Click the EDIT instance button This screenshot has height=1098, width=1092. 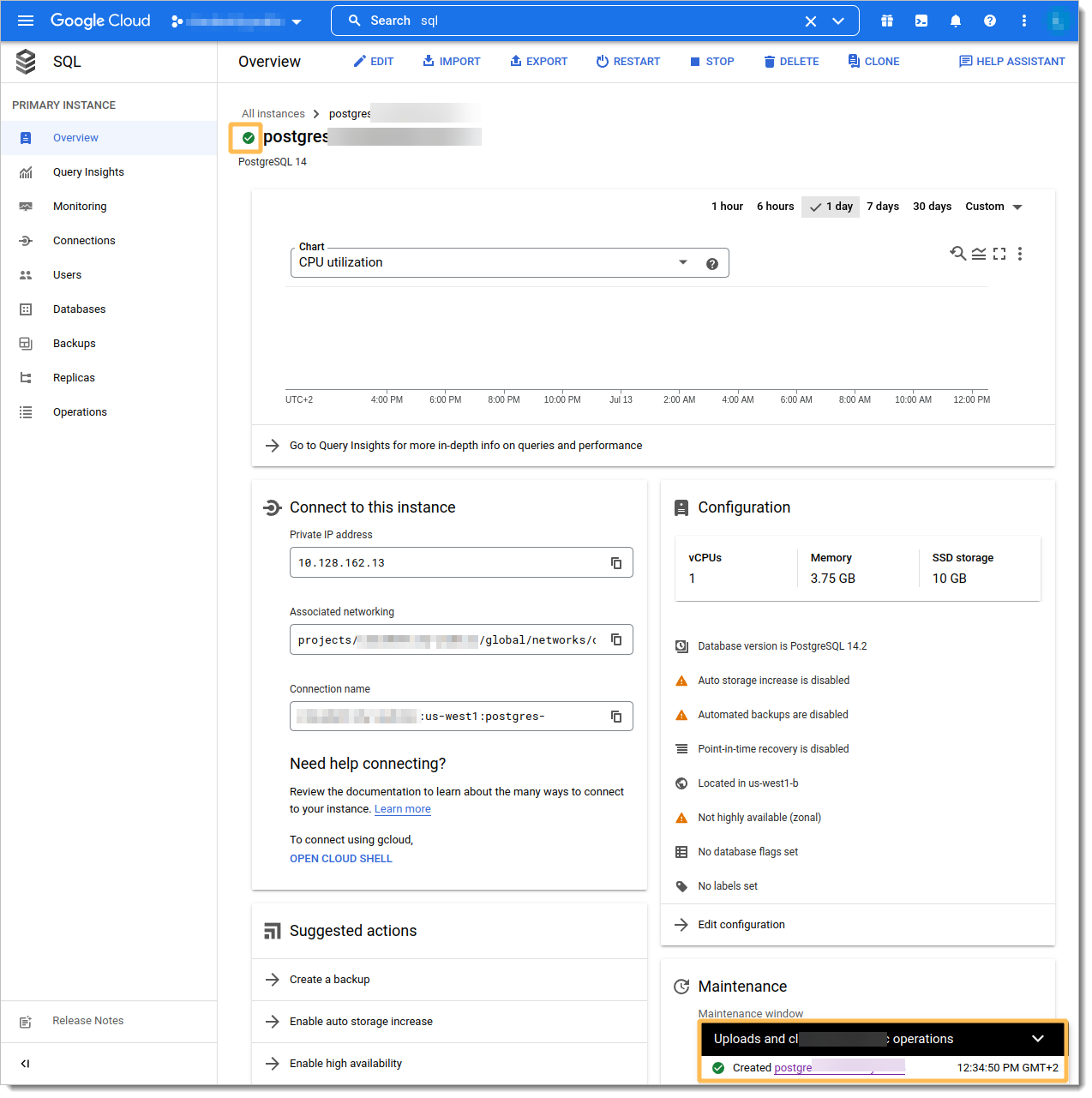coord(374,62)
